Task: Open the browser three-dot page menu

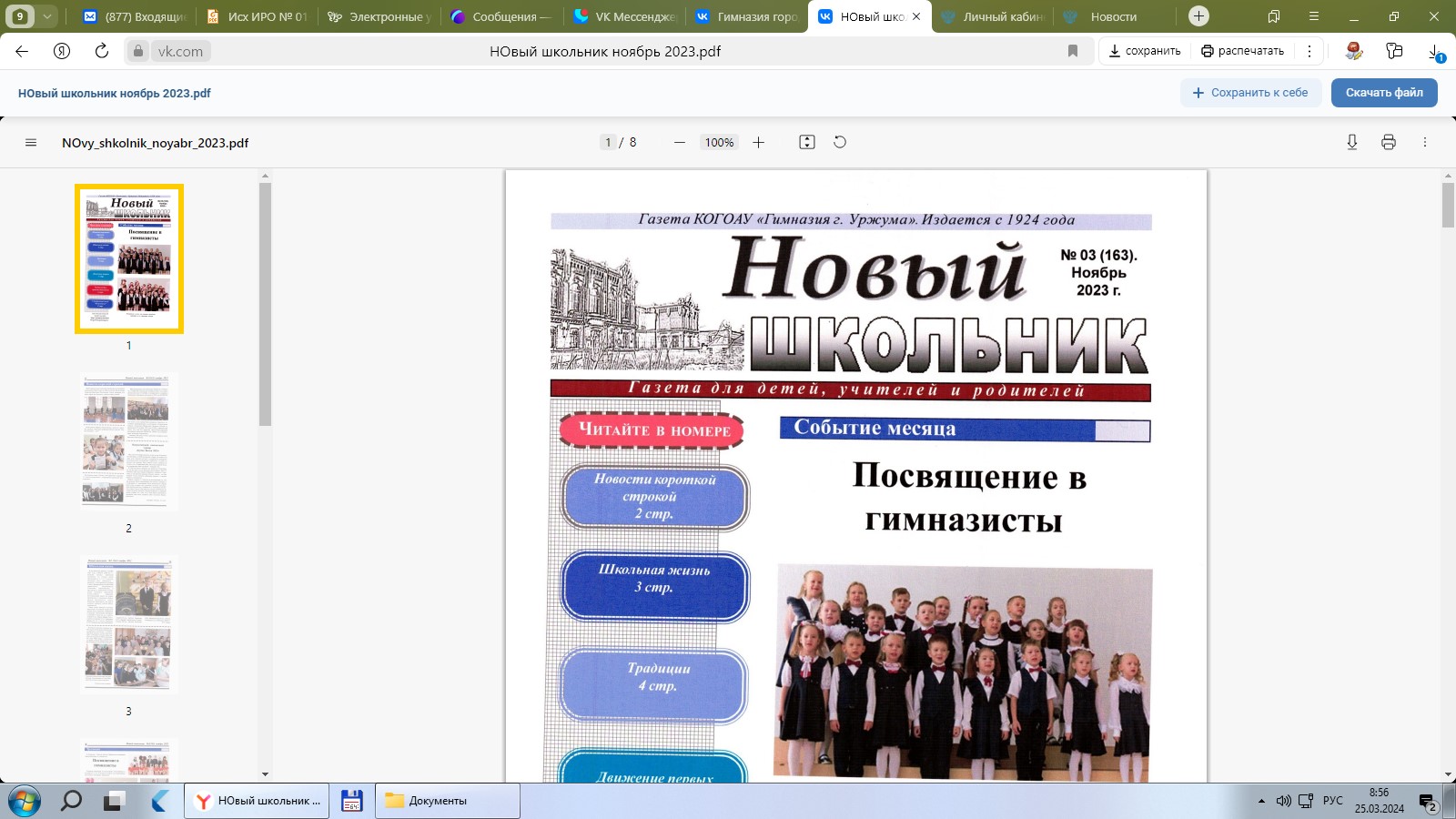Action: (1309, 51)
